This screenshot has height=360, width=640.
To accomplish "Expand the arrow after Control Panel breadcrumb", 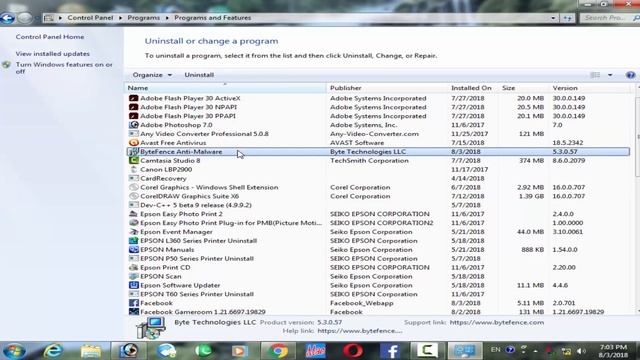I will coord(120,18).
